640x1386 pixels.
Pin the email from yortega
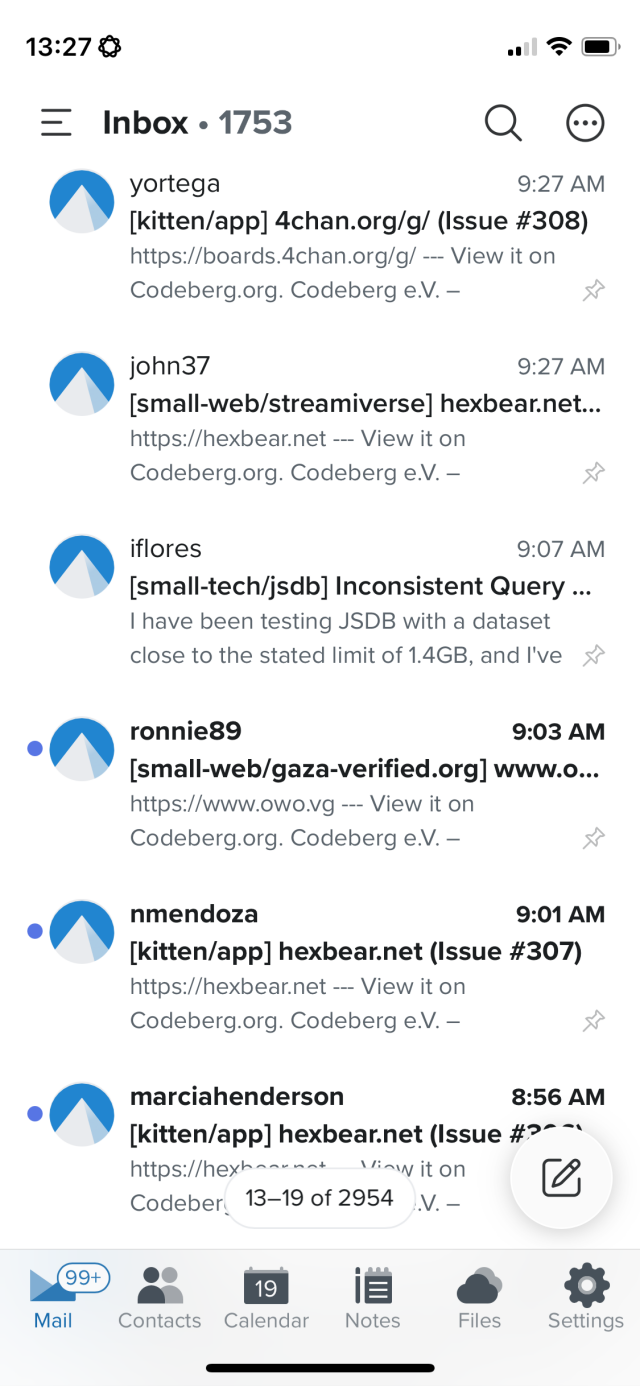594,290
